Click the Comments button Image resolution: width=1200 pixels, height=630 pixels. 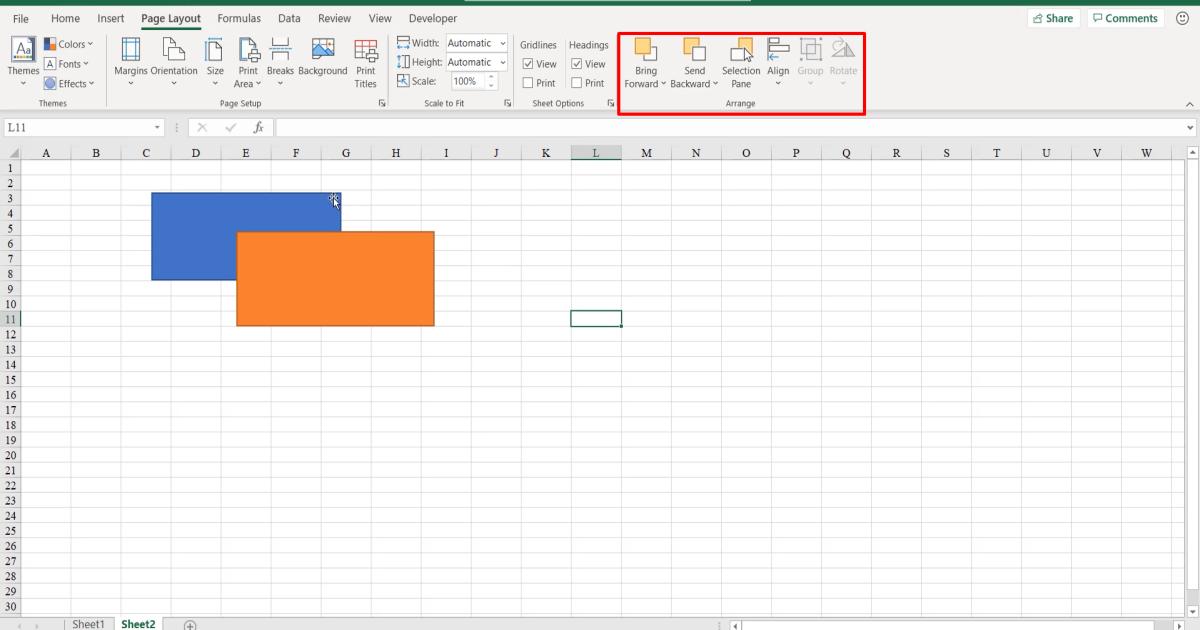tap(1125, 17)
